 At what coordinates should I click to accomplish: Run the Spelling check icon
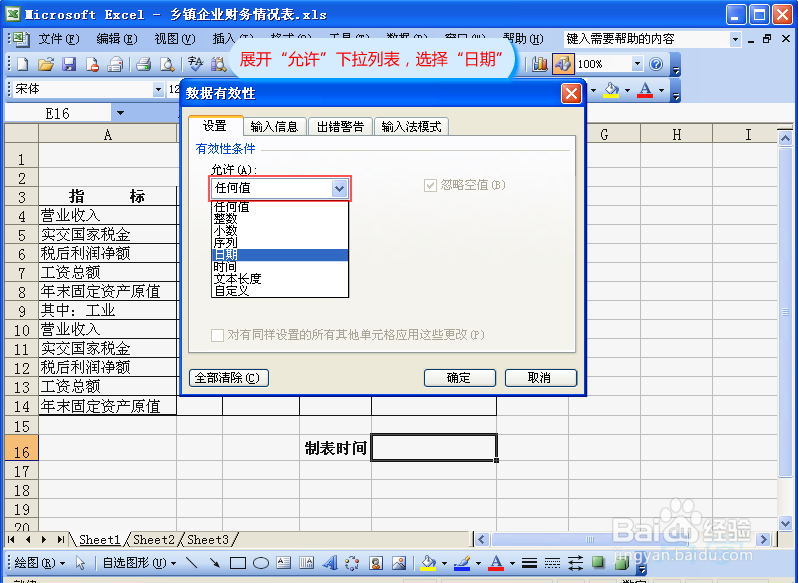[195, 64]
